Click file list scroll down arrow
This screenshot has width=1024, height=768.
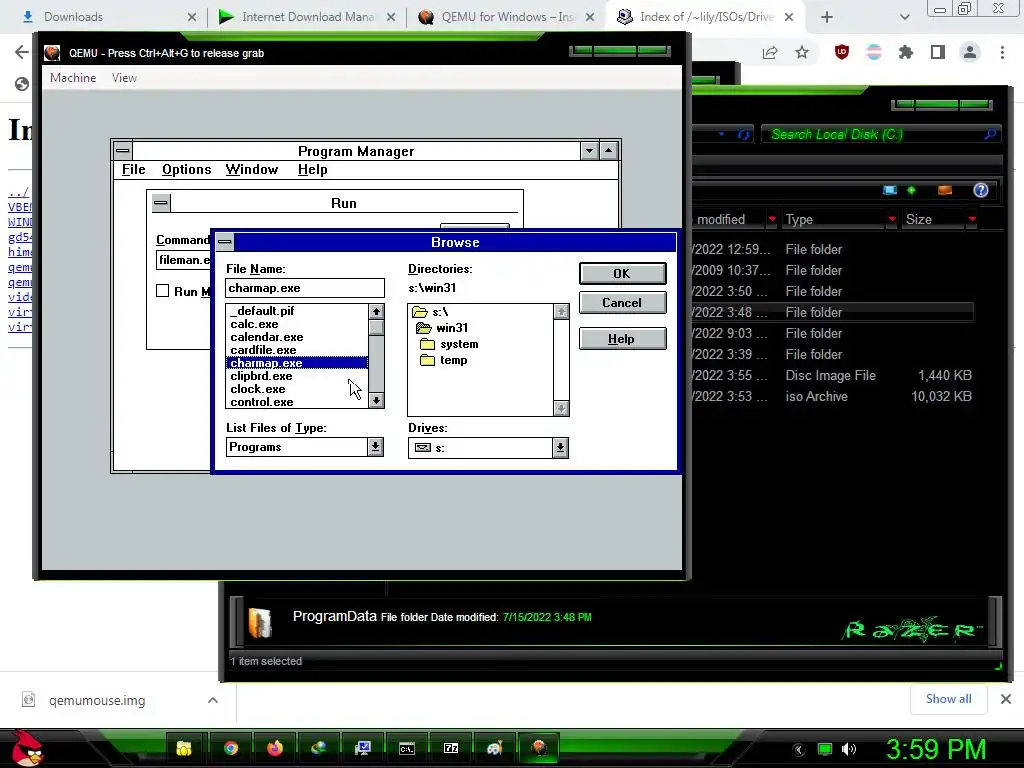(376, 400)
